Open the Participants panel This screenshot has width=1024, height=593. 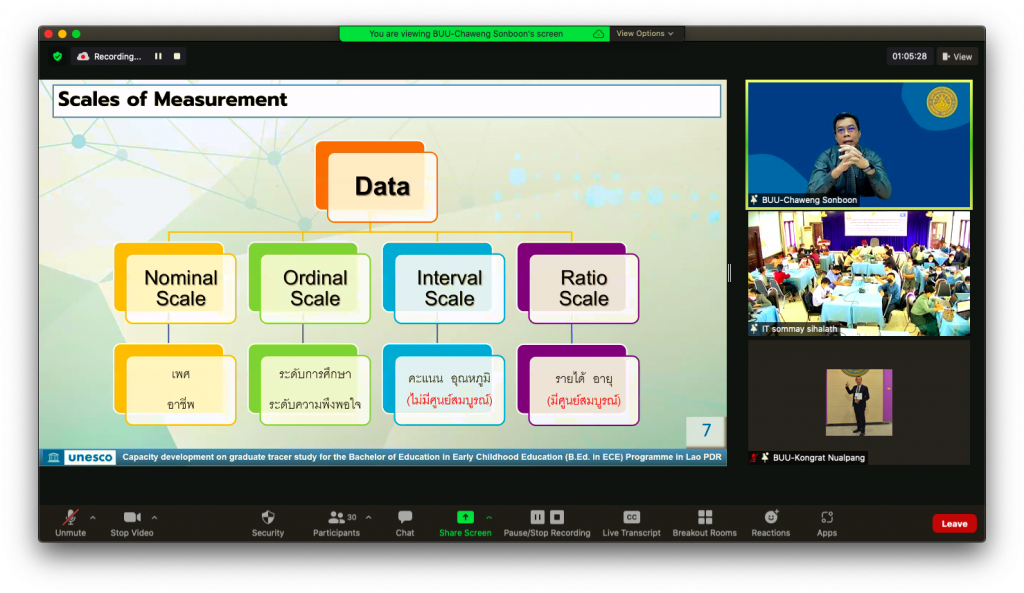pos(336,518)
